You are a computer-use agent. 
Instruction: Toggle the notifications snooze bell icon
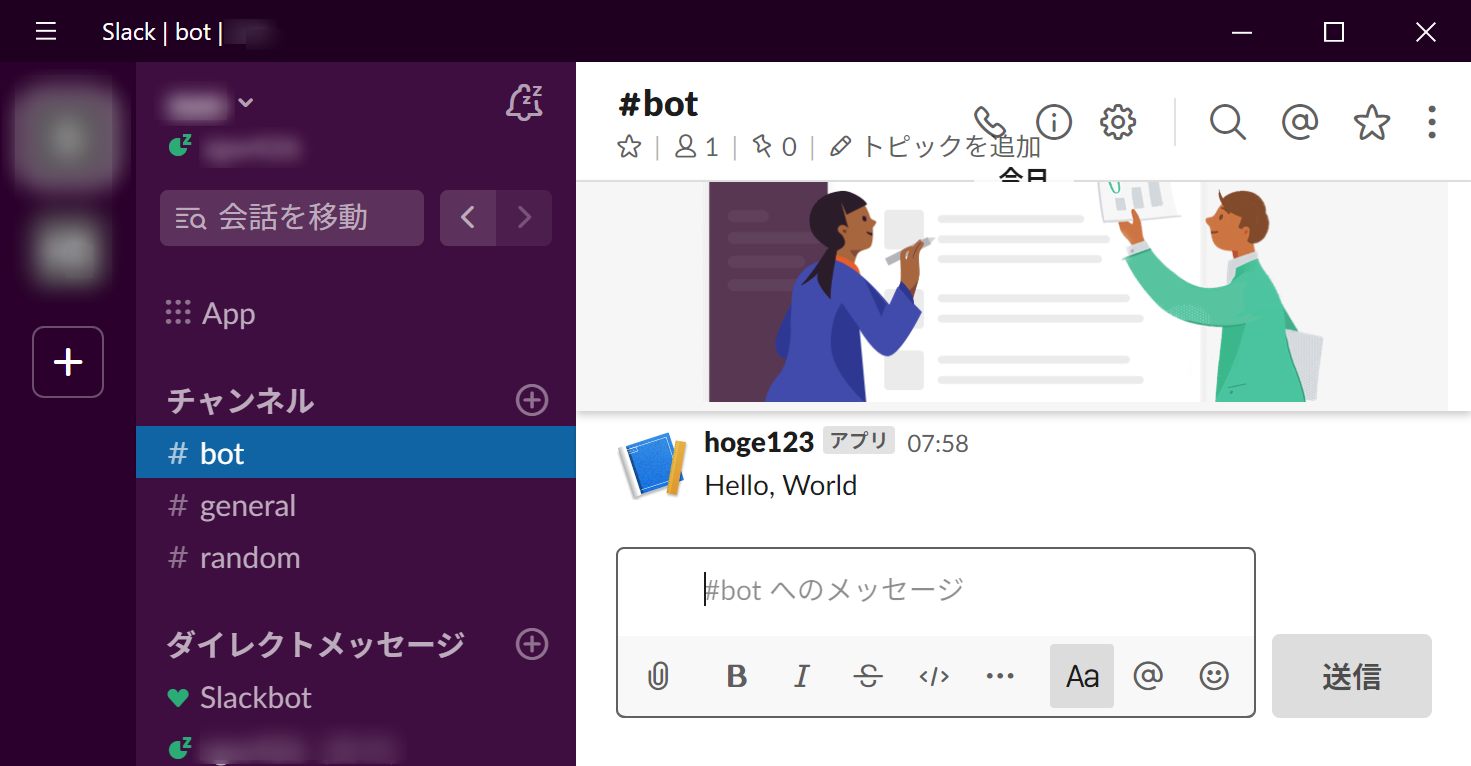coord(525,103)
